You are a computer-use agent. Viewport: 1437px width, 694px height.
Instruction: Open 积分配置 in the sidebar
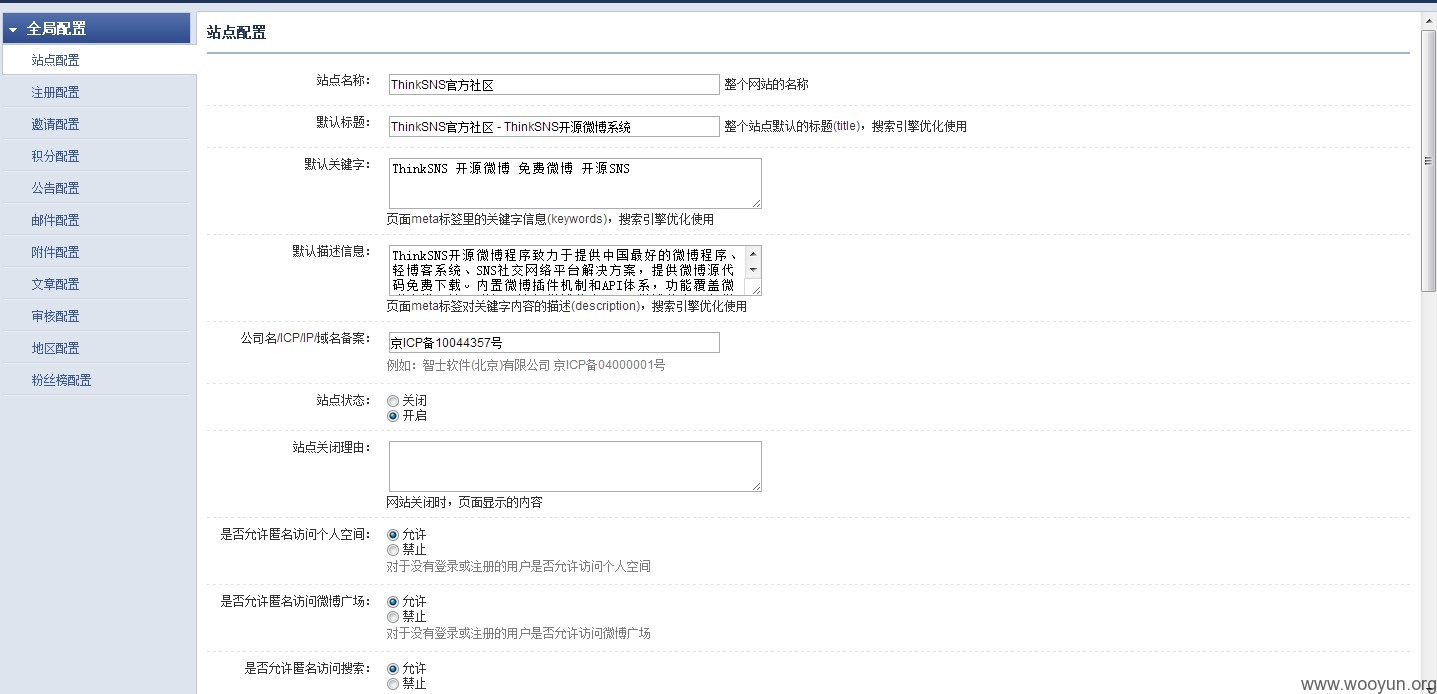coord(55,156)
